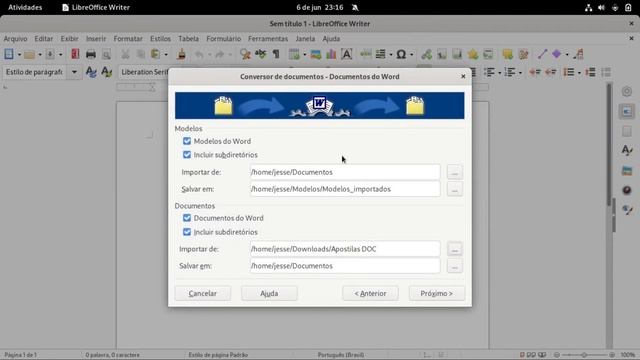Click the purple Basic Shapes diamond icon

click(x=557, y=54)
